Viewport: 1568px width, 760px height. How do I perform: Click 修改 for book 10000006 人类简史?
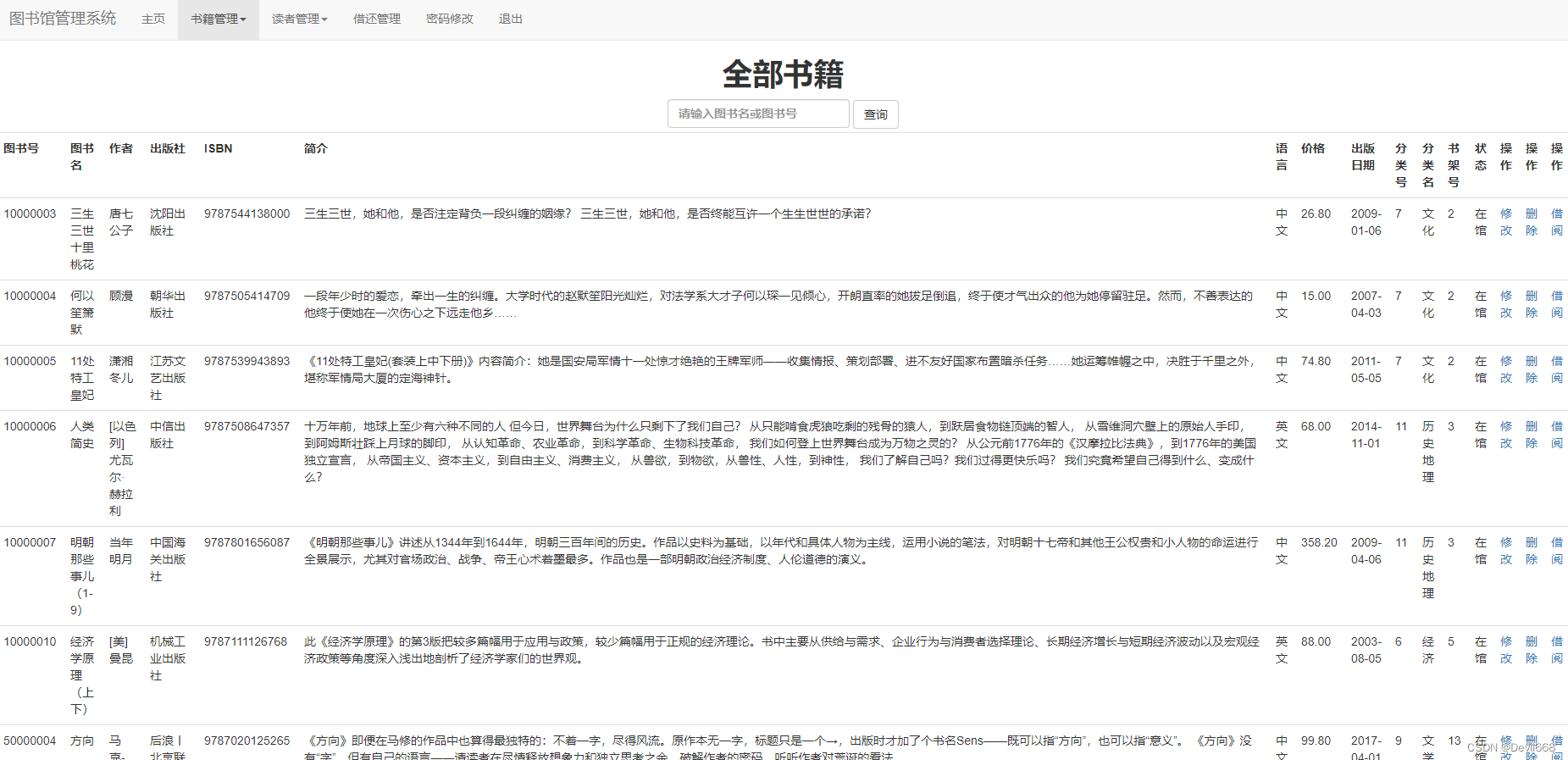(1506, 435)
